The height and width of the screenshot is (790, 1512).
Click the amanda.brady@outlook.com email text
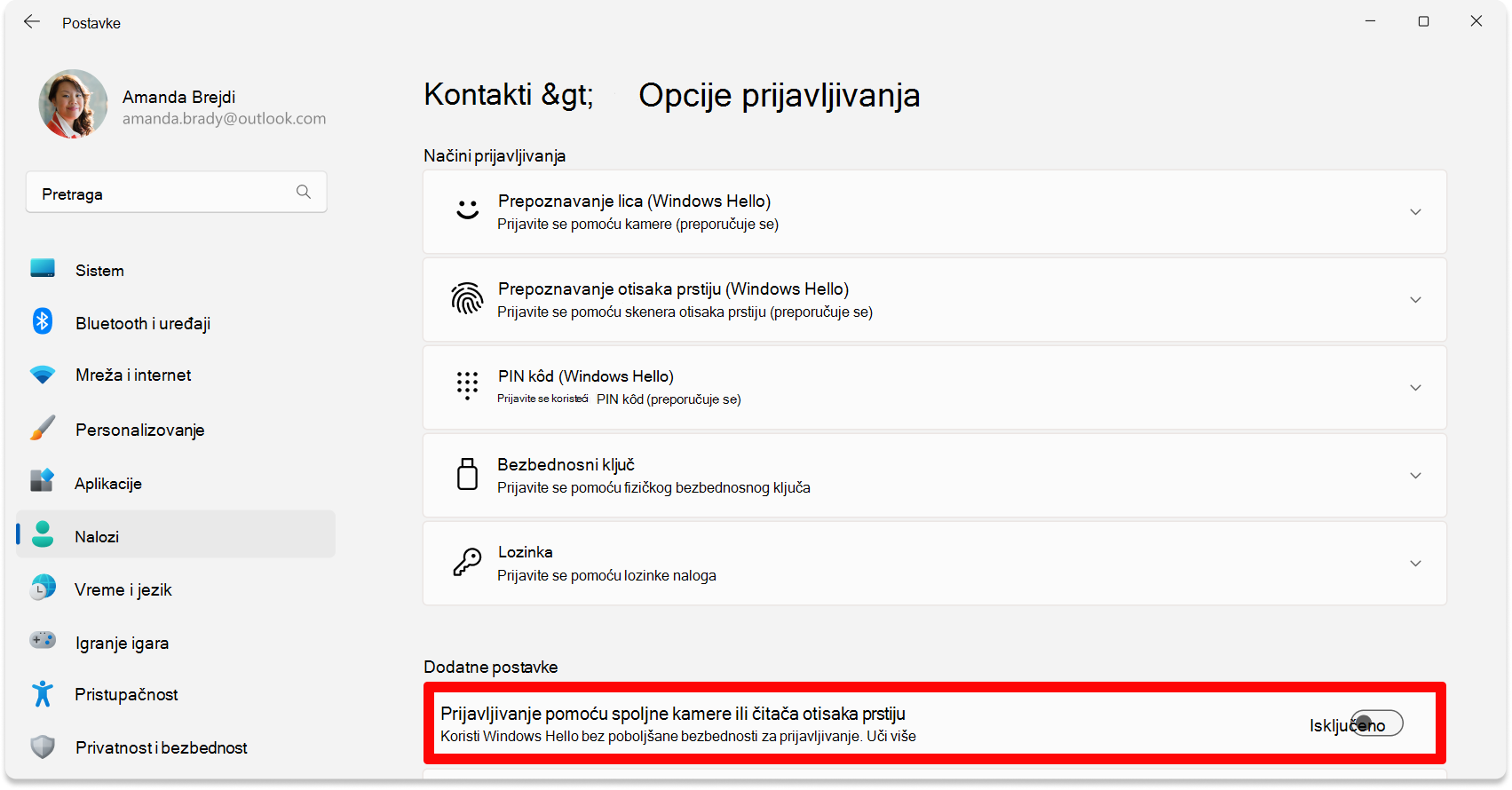(224, 119)
